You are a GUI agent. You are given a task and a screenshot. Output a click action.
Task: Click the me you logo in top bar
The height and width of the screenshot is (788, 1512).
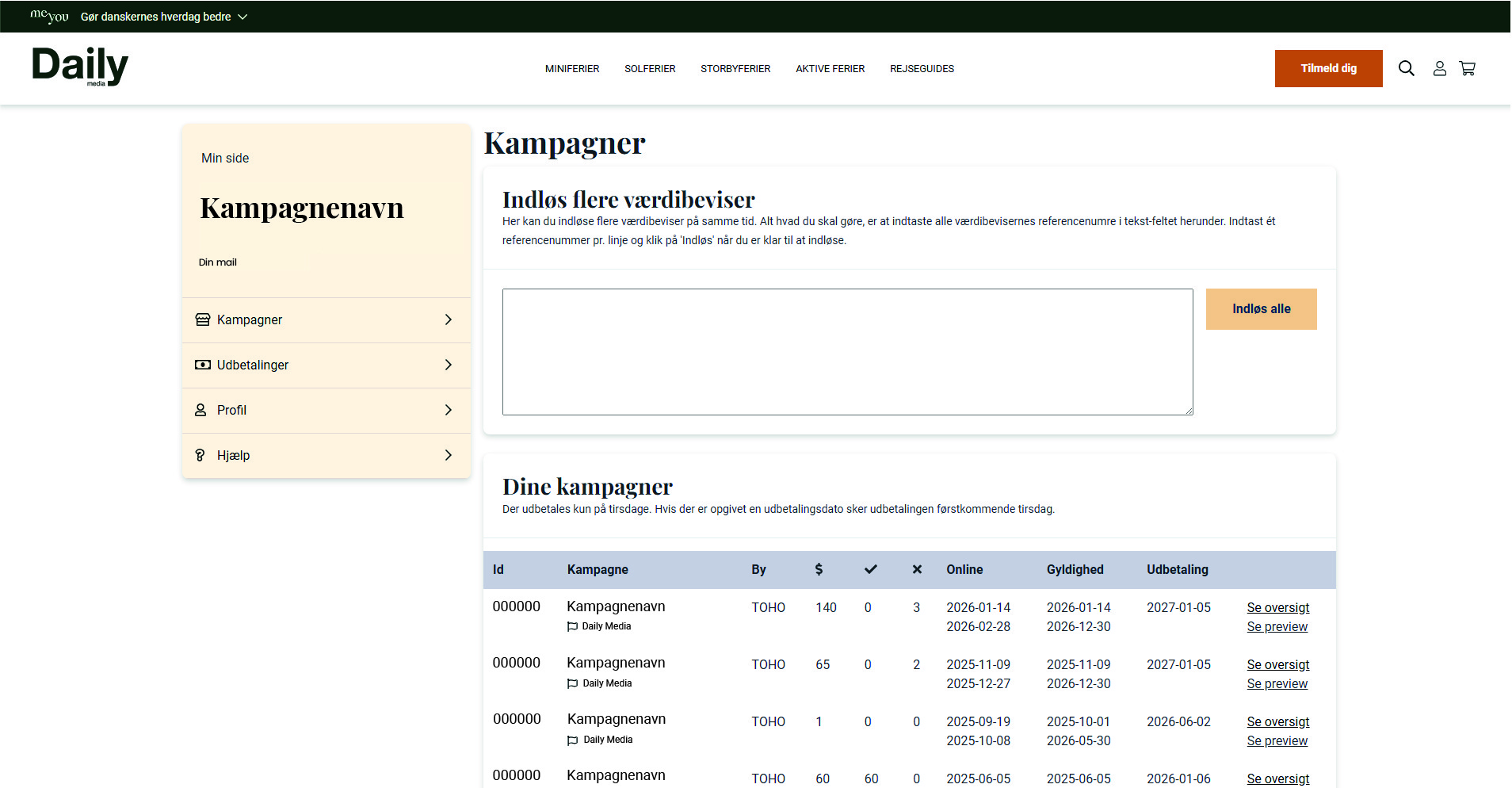pos(49,16)
